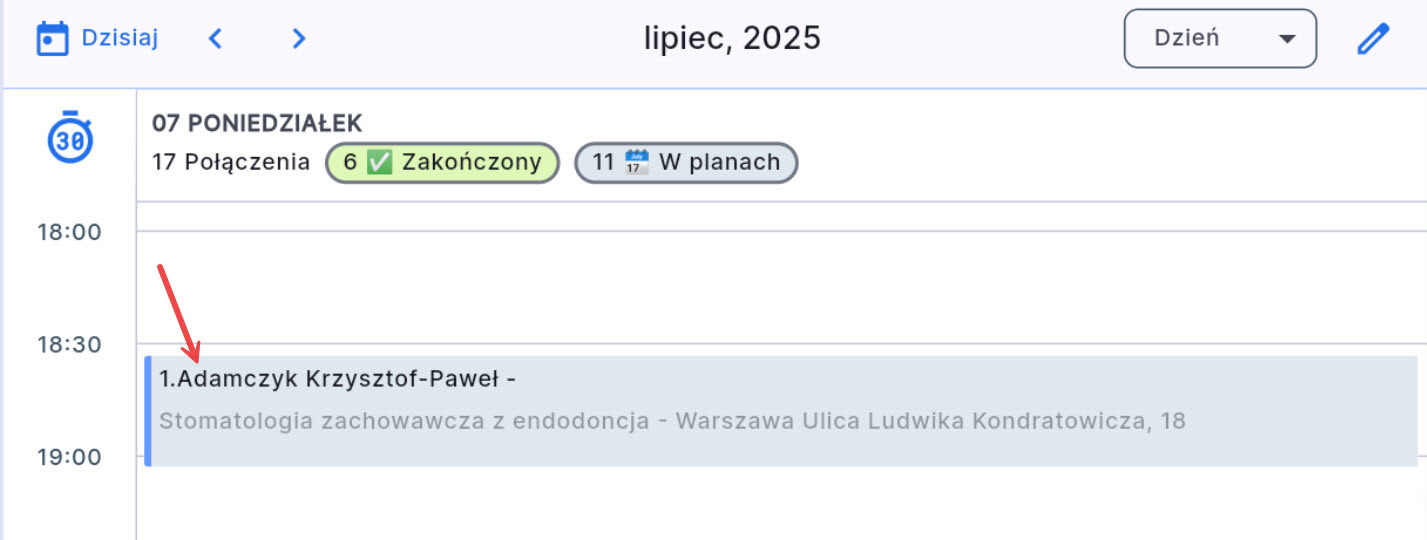
Task: Click the green checkmark in Zakończony chip
Action: [x=379, y=163]
